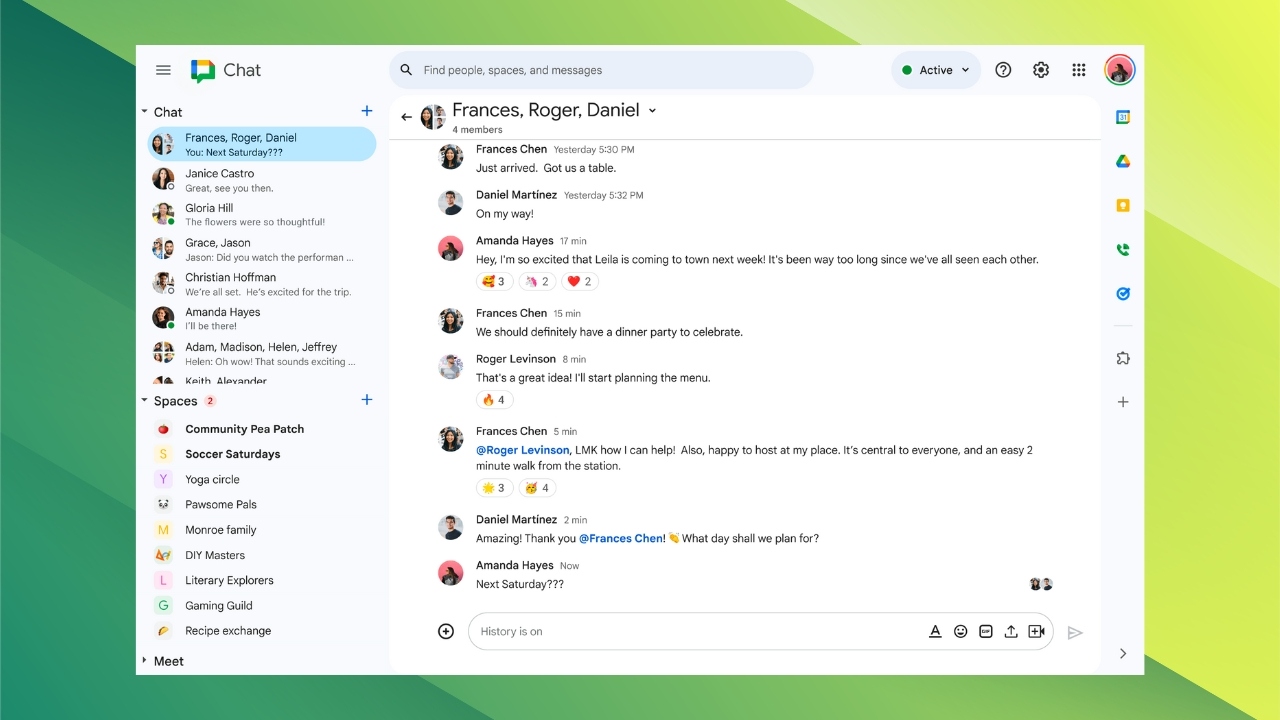Open the Adam, Madison, Helen, Jeffrey chat

click(x=262, y=353)
